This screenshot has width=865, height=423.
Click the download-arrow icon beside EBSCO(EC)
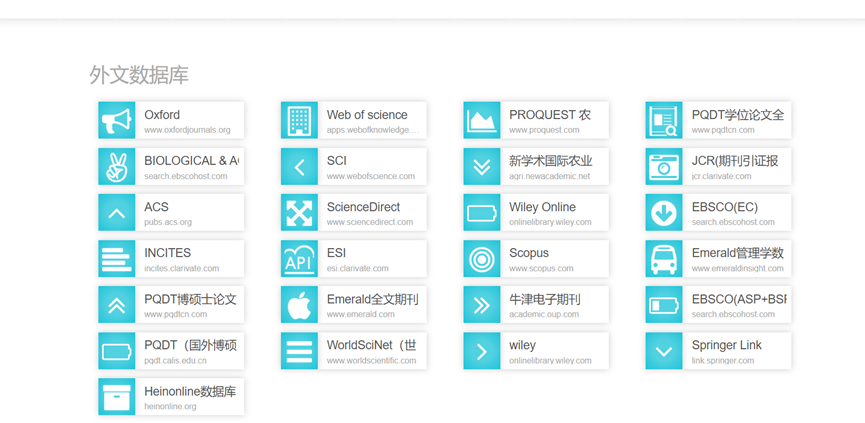pos(664,212)
